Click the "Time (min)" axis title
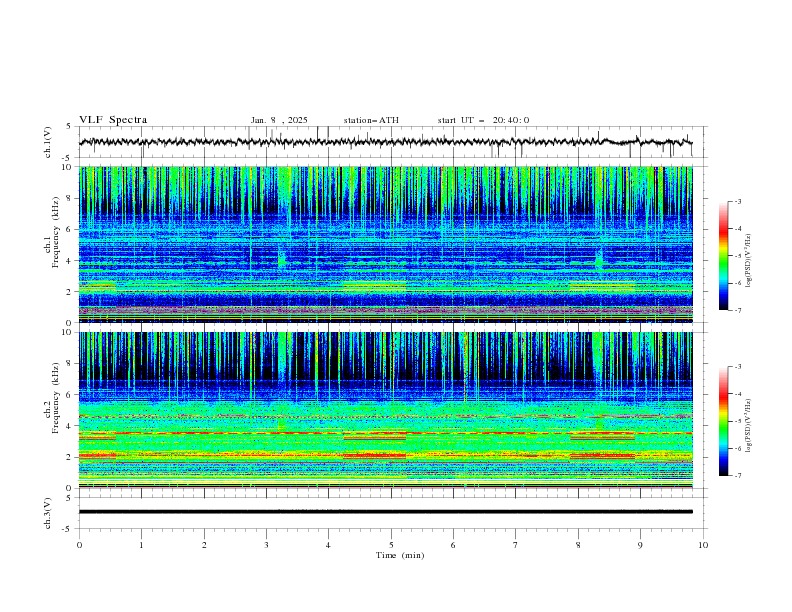The width and height of the screenshot is (792, 612). click(400, 555)
